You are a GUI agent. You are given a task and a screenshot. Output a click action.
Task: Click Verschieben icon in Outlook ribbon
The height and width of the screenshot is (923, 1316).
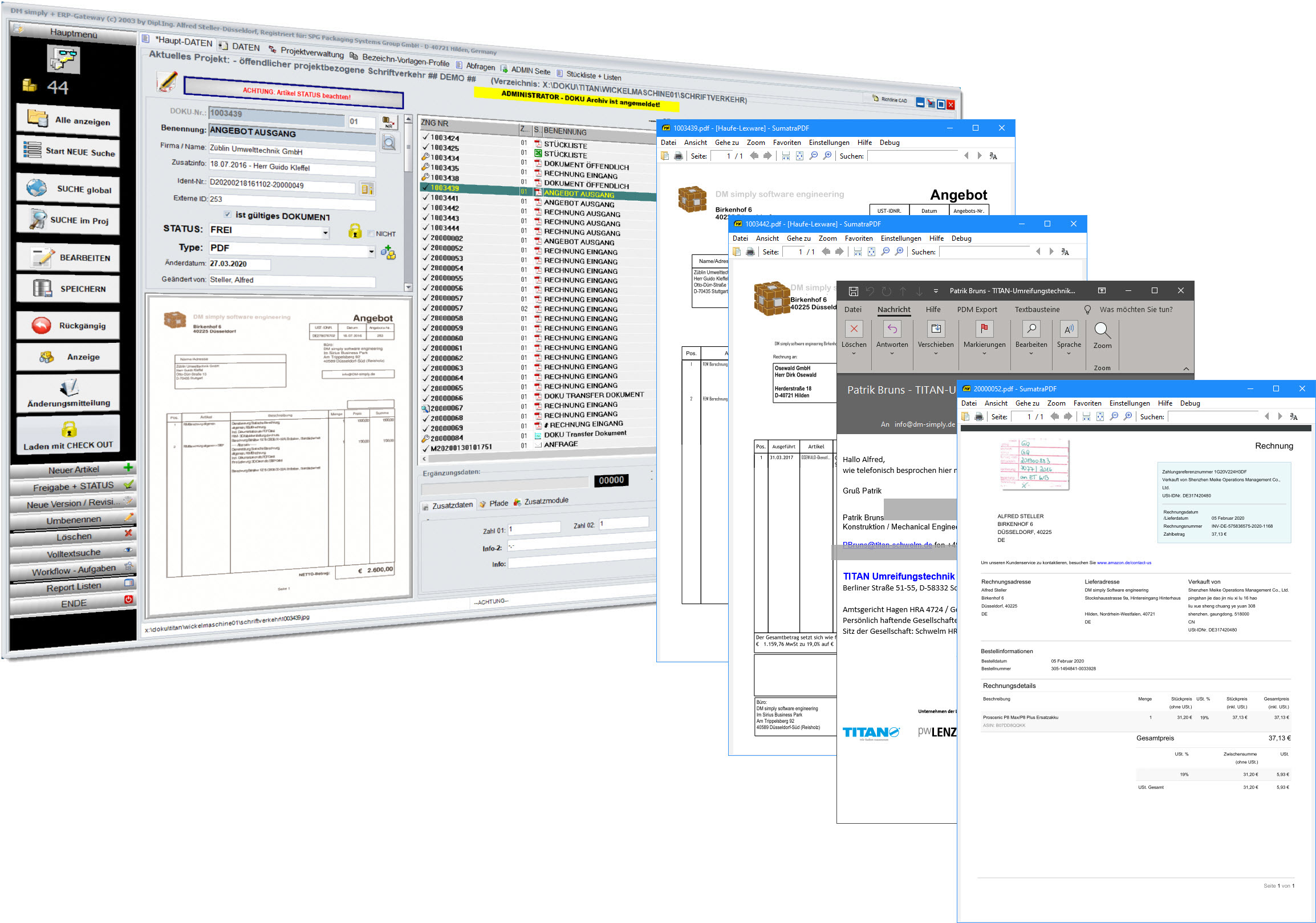(936, 329)
